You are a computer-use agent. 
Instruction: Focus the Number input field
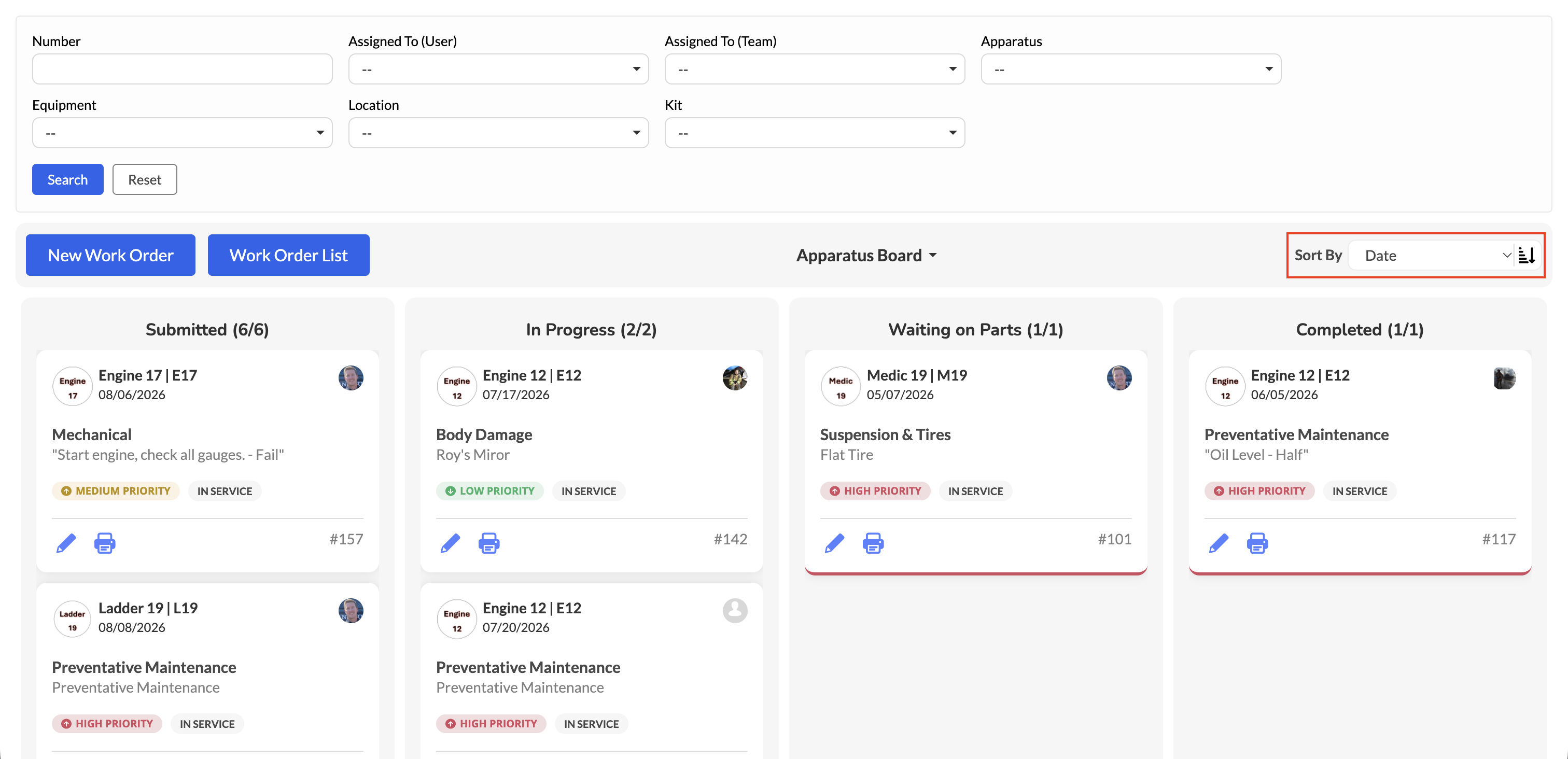(182, 69)
